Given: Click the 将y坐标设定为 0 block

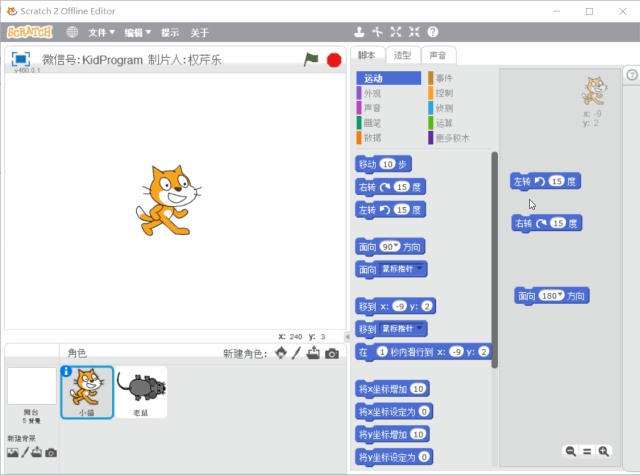Looking at the screenshot, I should [x=394, y=457].
